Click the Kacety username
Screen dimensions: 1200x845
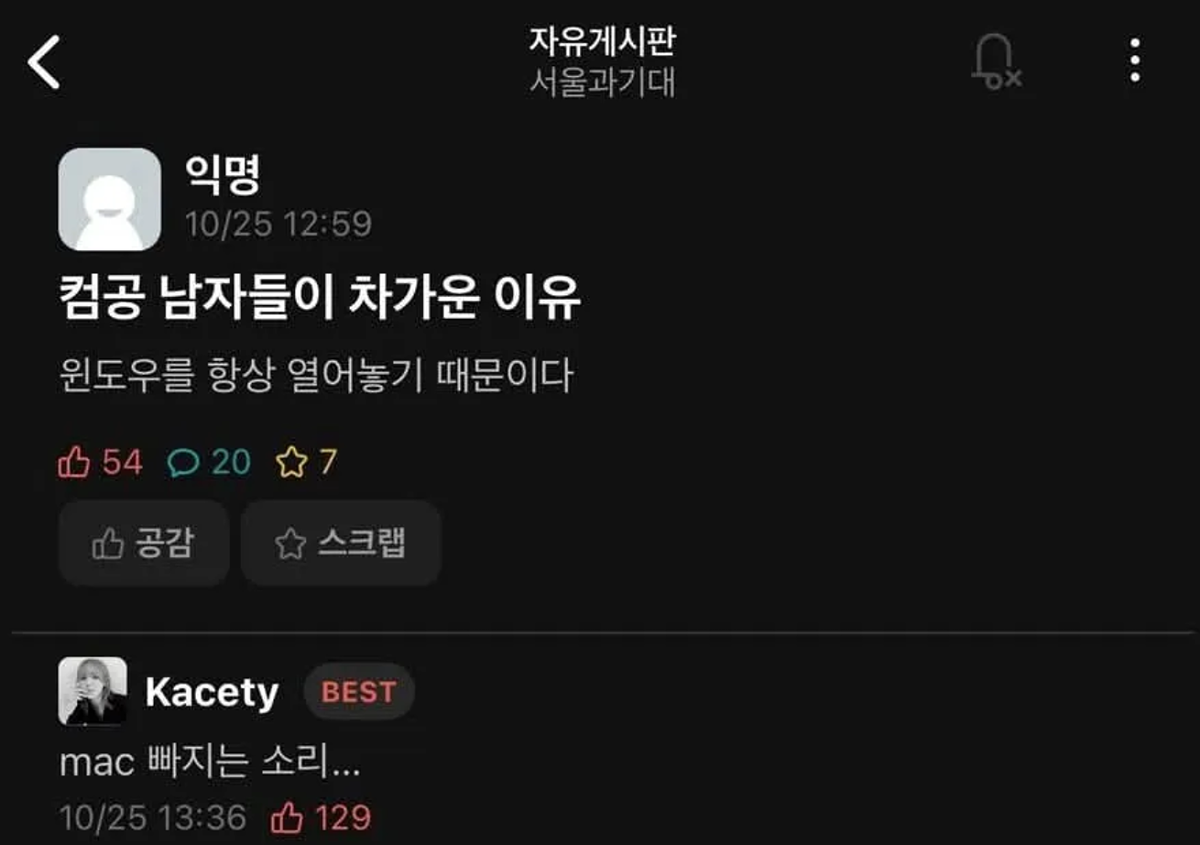coord(212,692)
